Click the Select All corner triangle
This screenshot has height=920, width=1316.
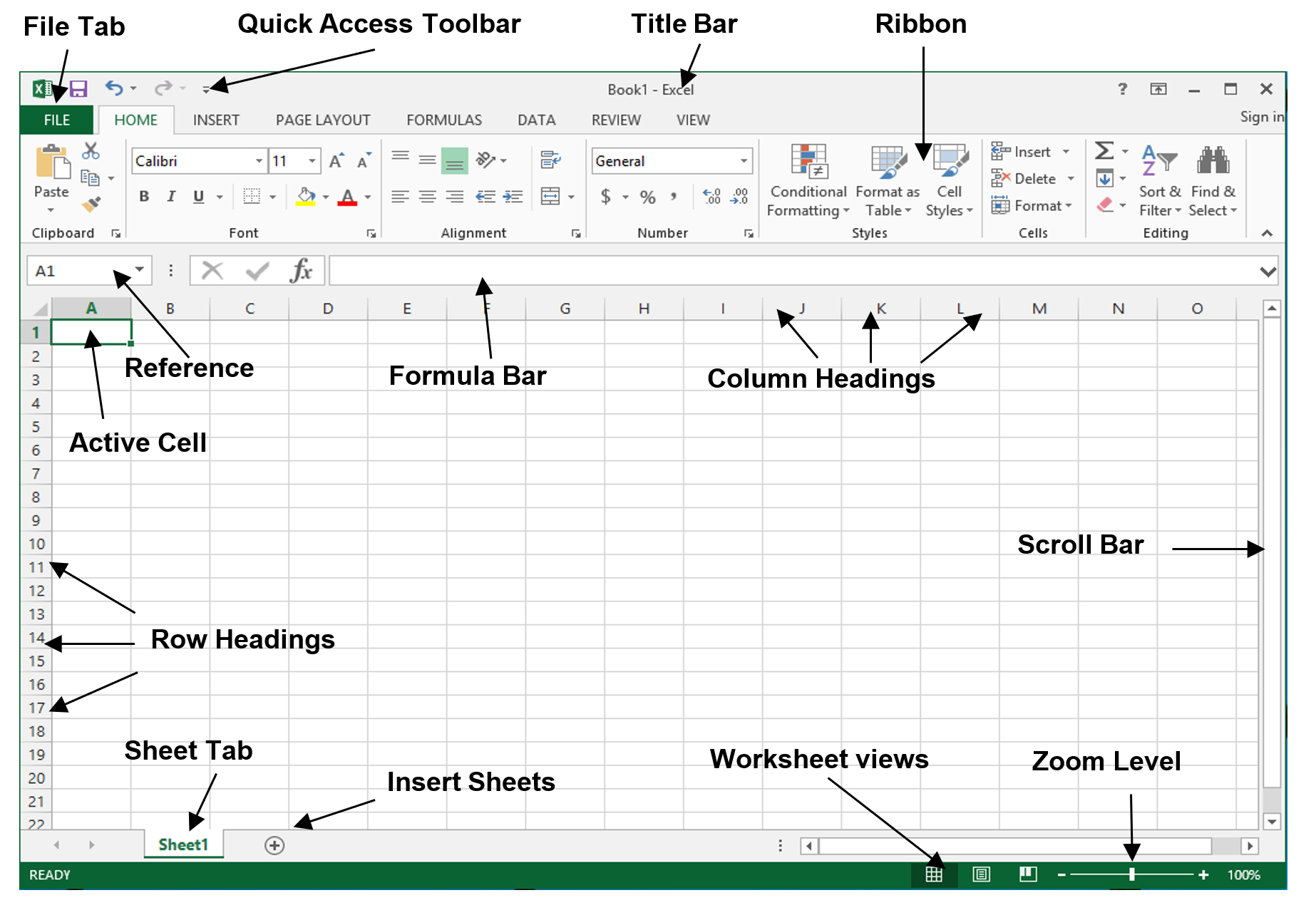tap(40, 309)
